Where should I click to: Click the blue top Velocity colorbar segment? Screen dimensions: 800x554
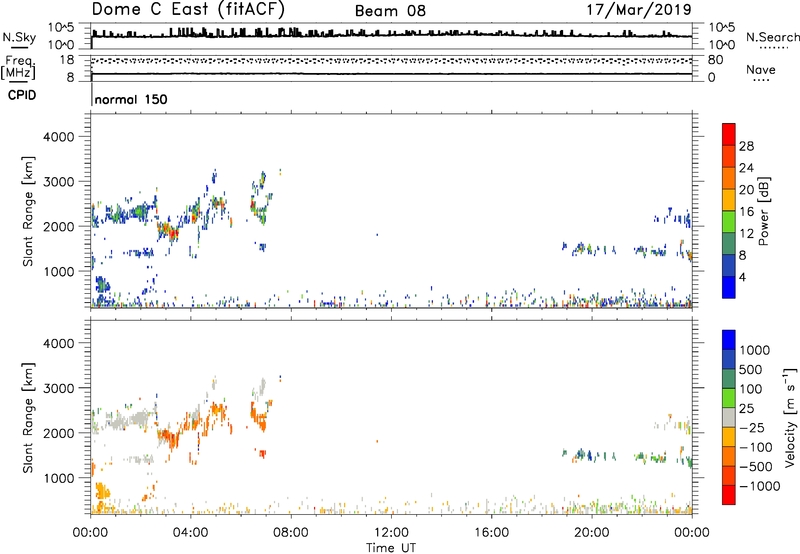click(729, 340)
